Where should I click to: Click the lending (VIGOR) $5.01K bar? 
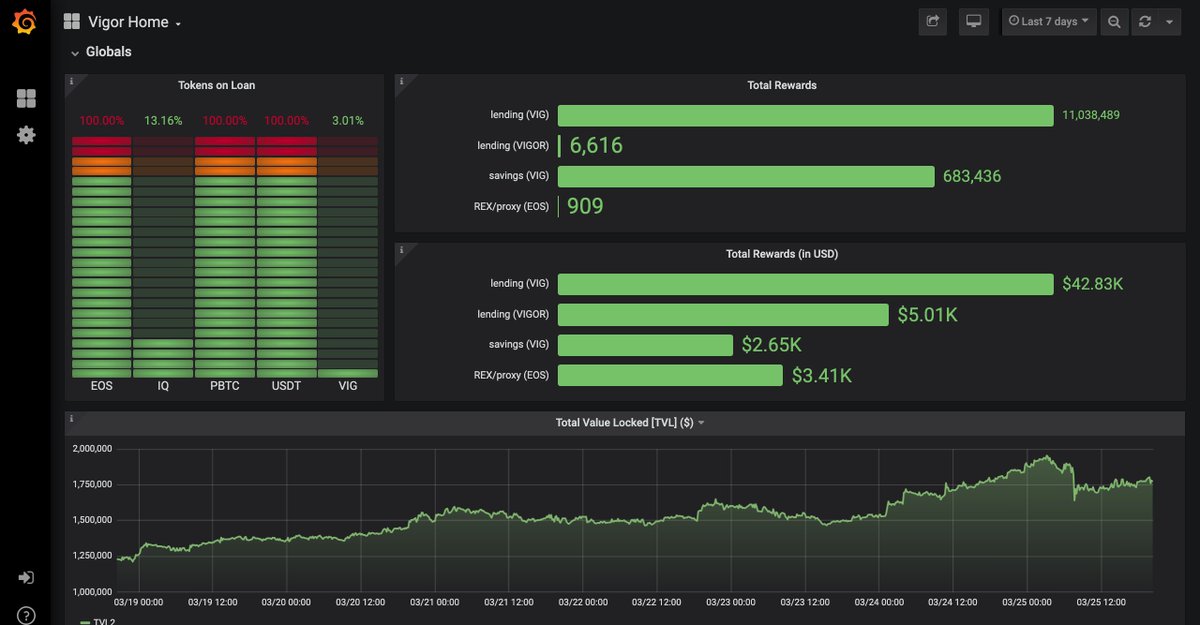click(723, 315)
